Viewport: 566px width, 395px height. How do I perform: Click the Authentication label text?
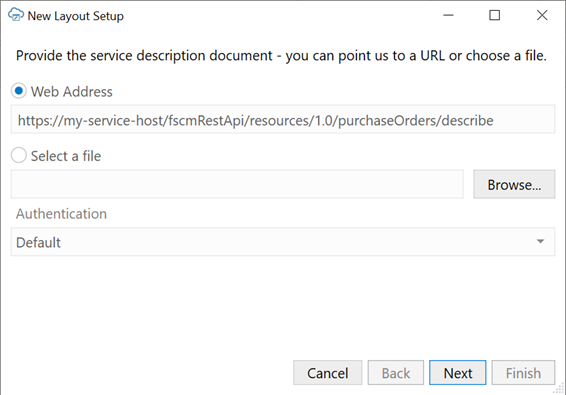click(61, 214)
